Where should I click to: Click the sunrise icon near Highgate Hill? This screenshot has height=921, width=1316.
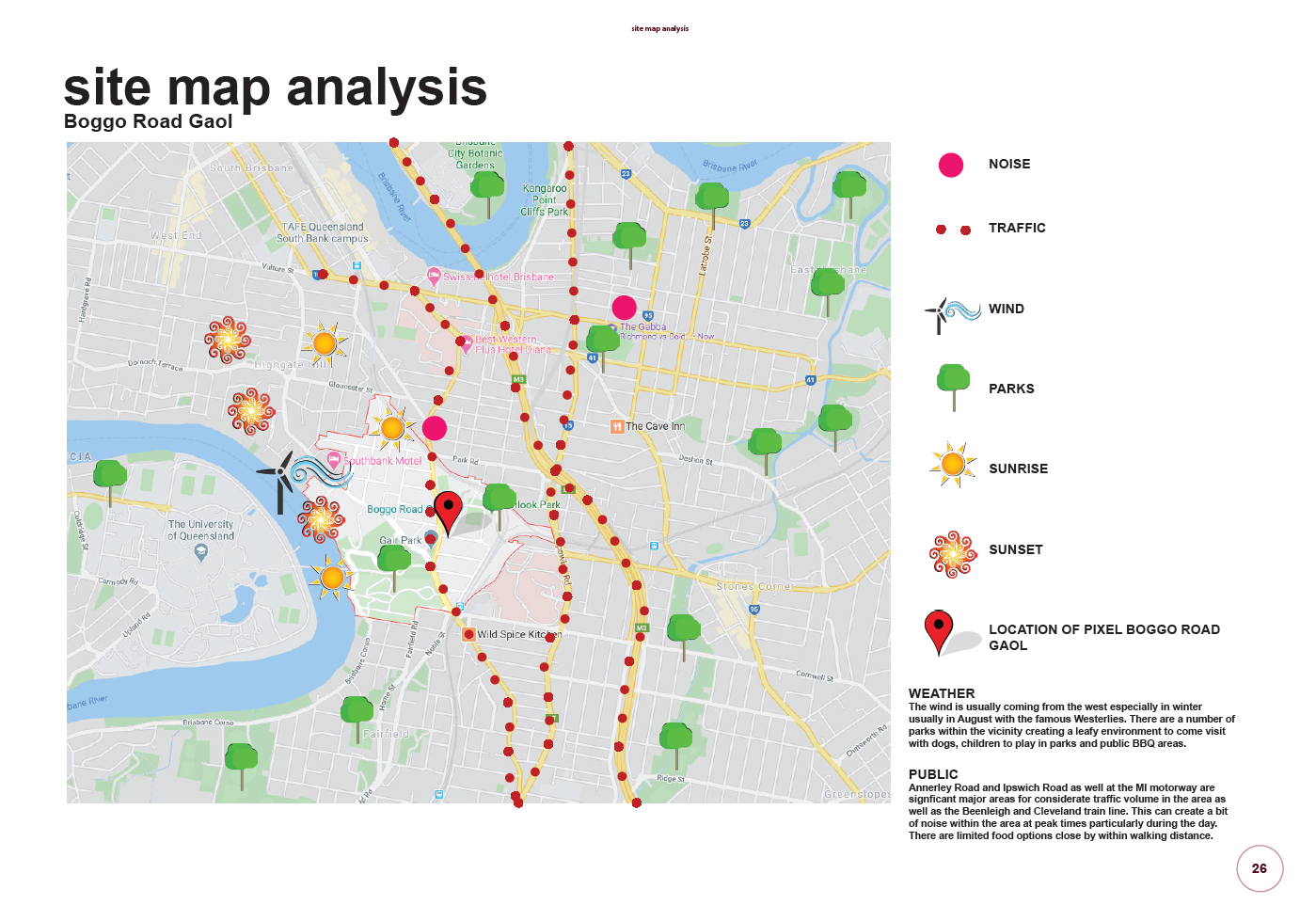(x=325, y=343)
